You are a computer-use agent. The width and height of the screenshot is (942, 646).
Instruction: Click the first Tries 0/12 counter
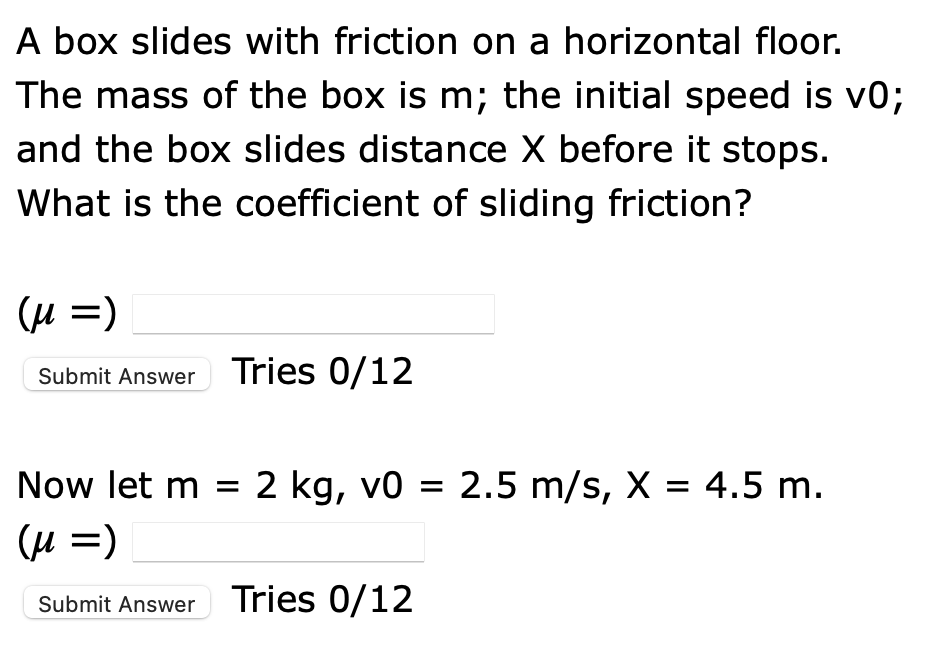tap(322, 371)
